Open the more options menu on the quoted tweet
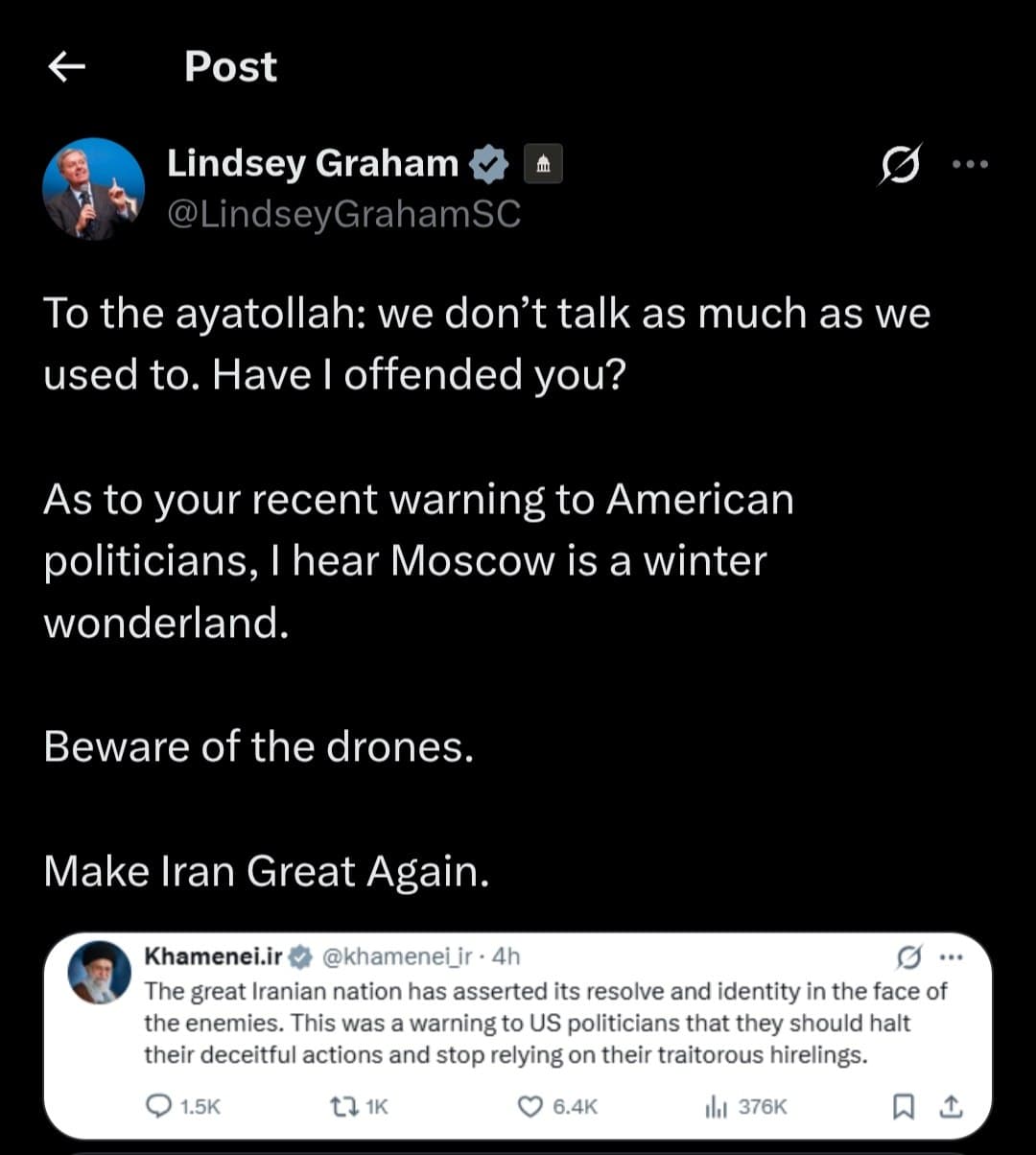The width and height of the screenshot is (1036, 1155). coord(949,955)
